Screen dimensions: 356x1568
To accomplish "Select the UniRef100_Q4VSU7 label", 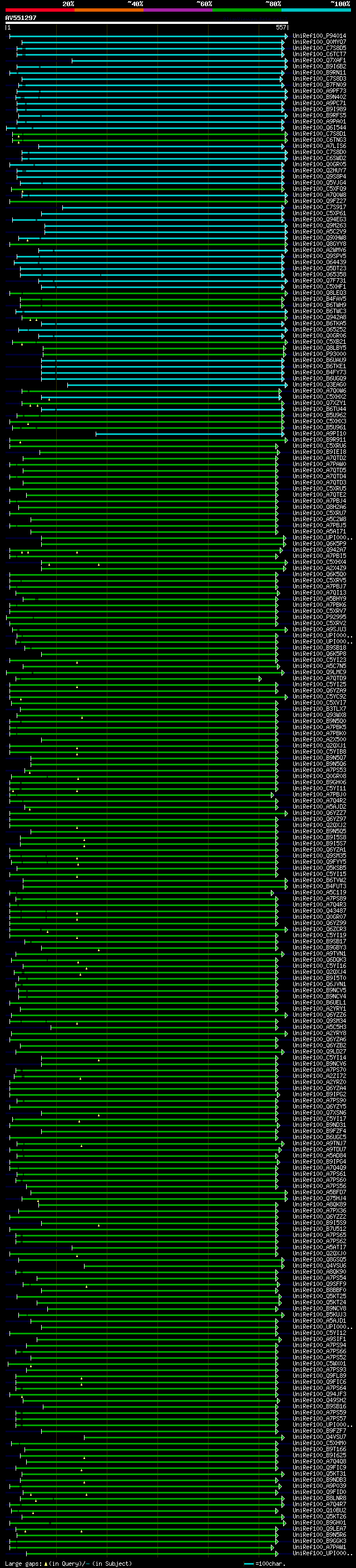I will [319, 1437].
